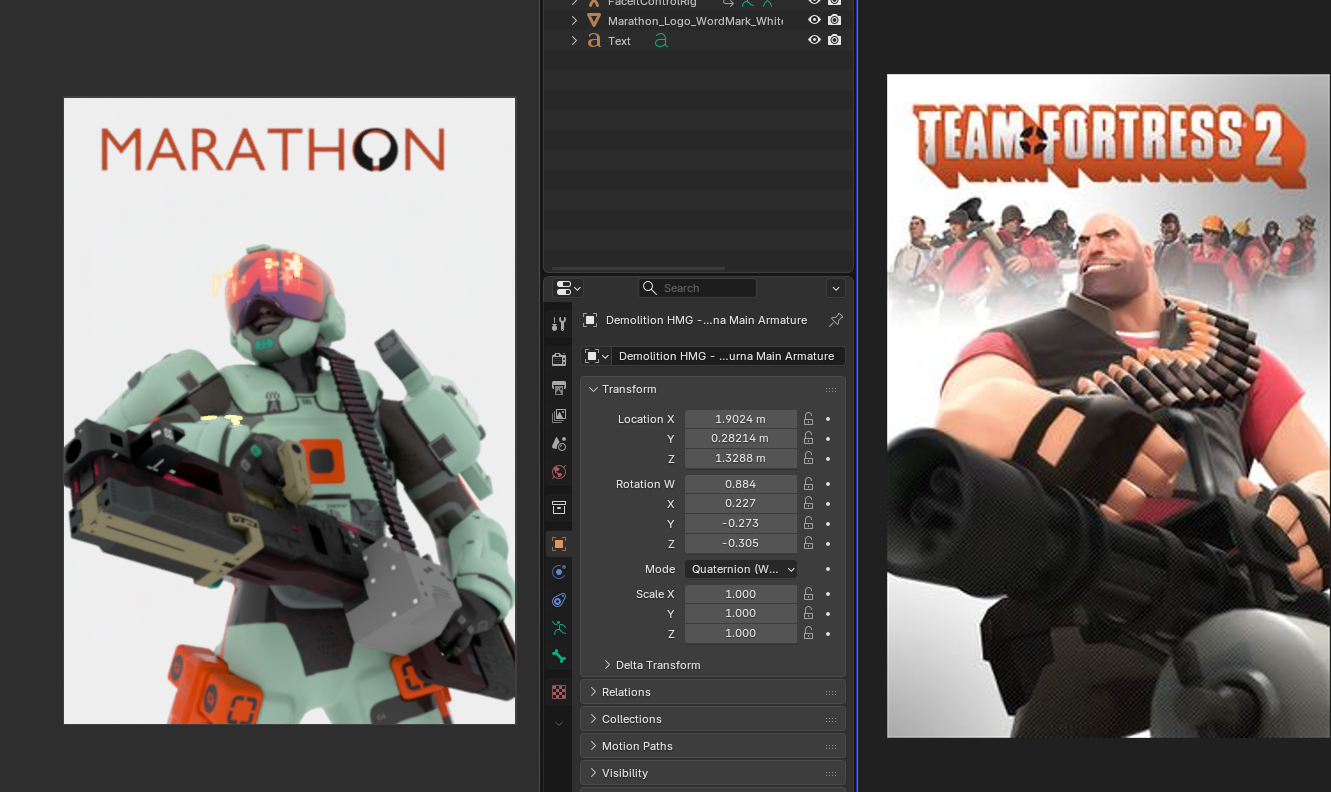
Task: Click the search magnifier icon in Properties
Action: [x=651, y=288]
